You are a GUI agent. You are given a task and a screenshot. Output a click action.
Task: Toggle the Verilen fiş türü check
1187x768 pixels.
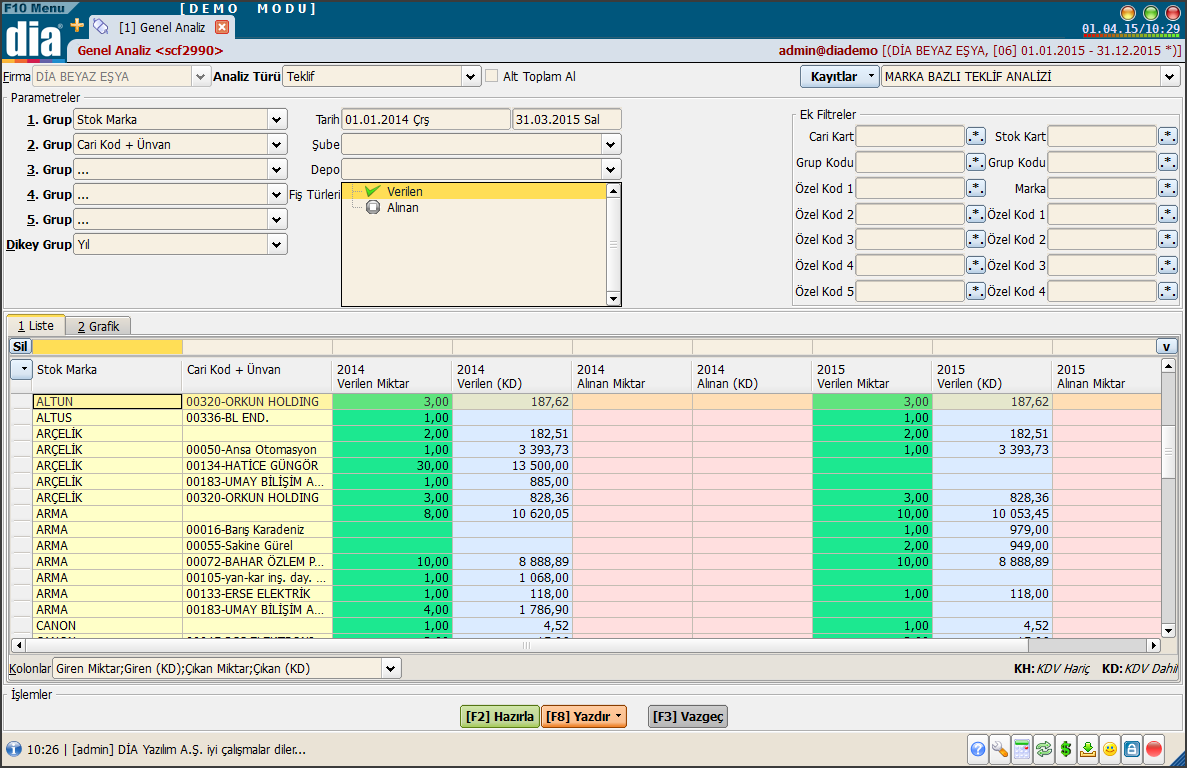point(372,191)
